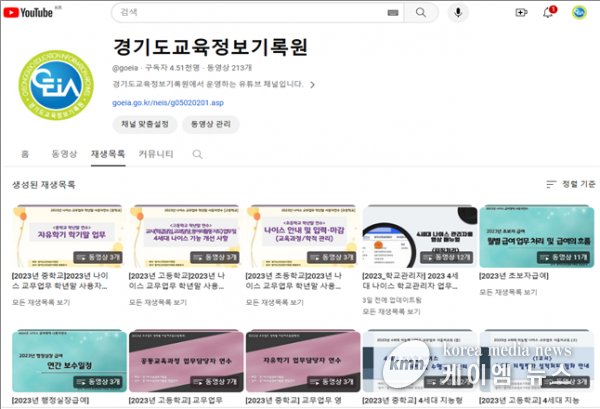Click title [2023년 고등학교]2023년 나이스 교무업무

click(177, 281)
